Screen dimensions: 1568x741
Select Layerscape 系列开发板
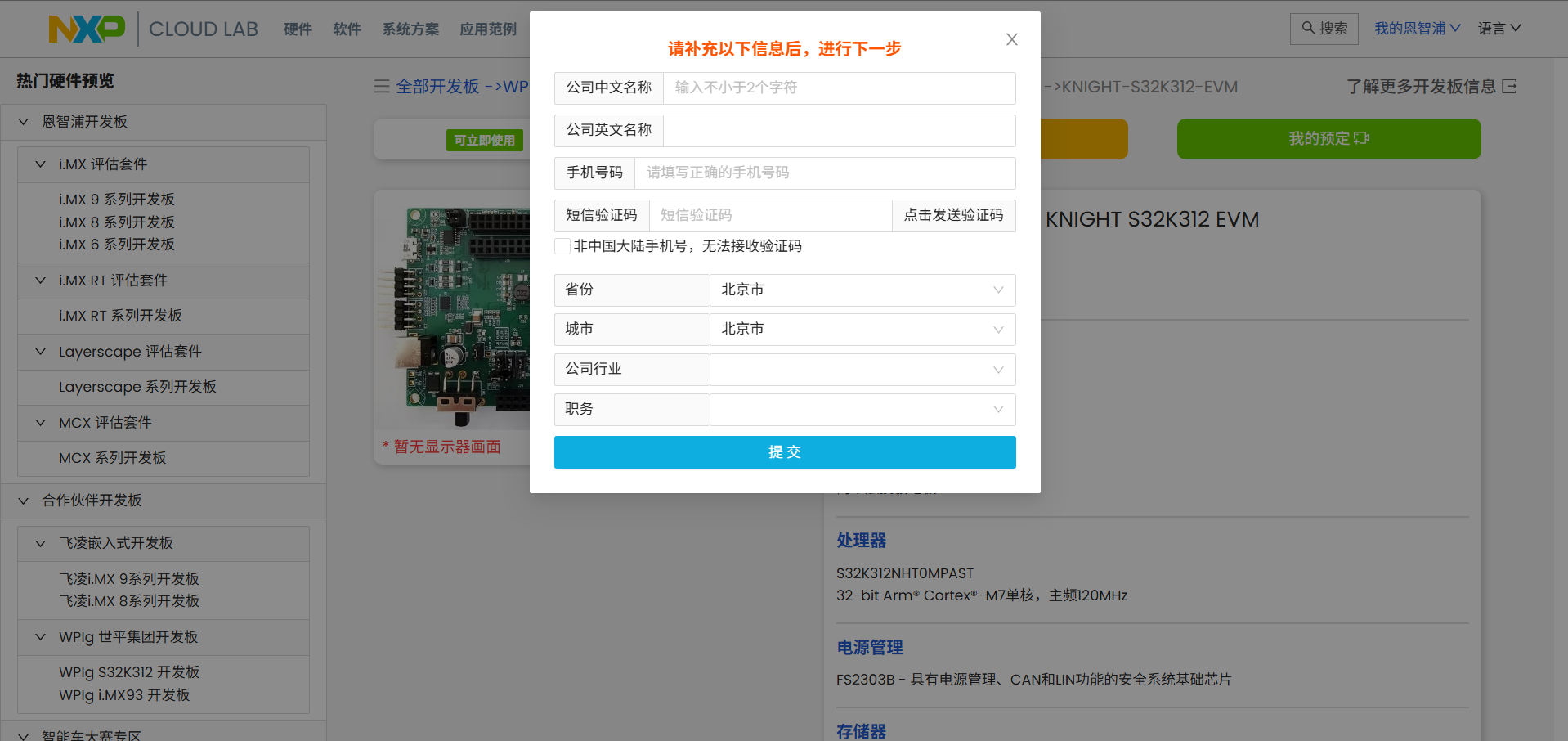pyautogui.click(x=137, y=387)
